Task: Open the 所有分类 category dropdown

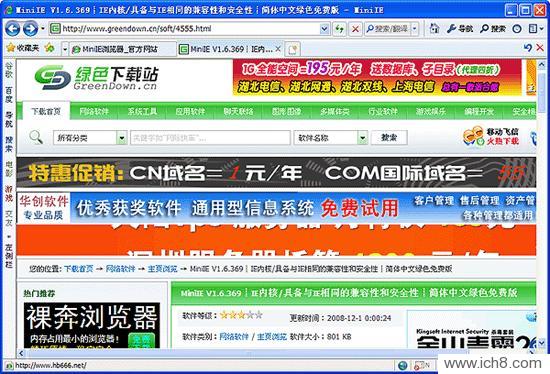Action: [90, 138]
